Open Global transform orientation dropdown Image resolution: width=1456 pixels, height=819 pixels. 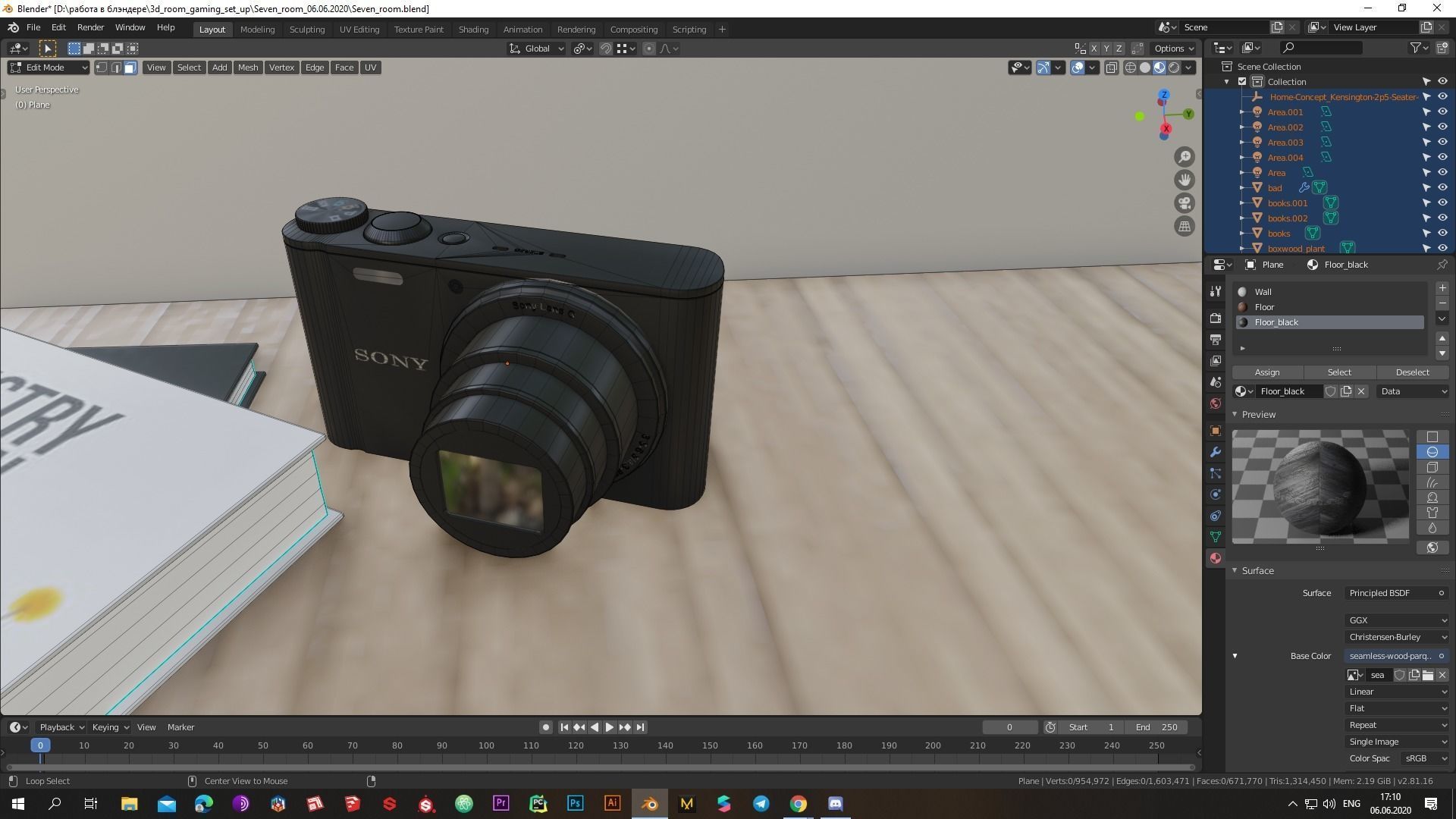pyautogui.click(x=536, y=49)
